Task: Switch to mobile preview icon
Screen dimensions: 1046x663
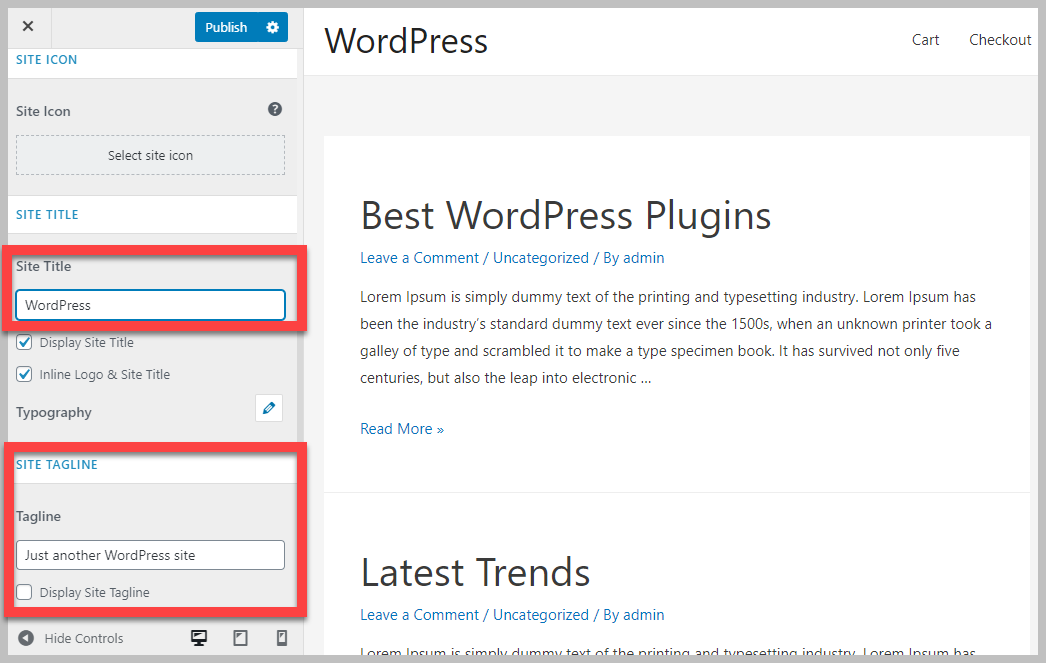Action: [x=282, y=638]
